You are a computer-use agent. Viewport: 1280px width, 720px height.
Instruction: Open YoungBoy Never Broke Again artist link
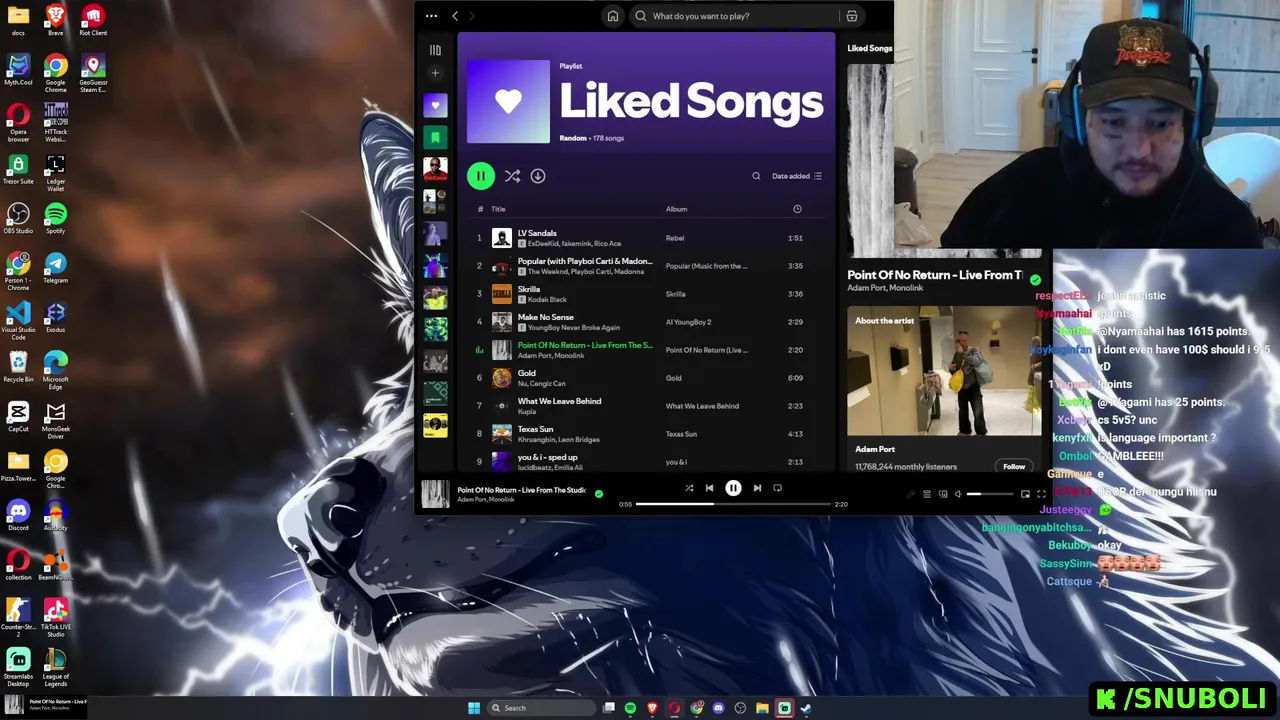(x=573, y=328)
